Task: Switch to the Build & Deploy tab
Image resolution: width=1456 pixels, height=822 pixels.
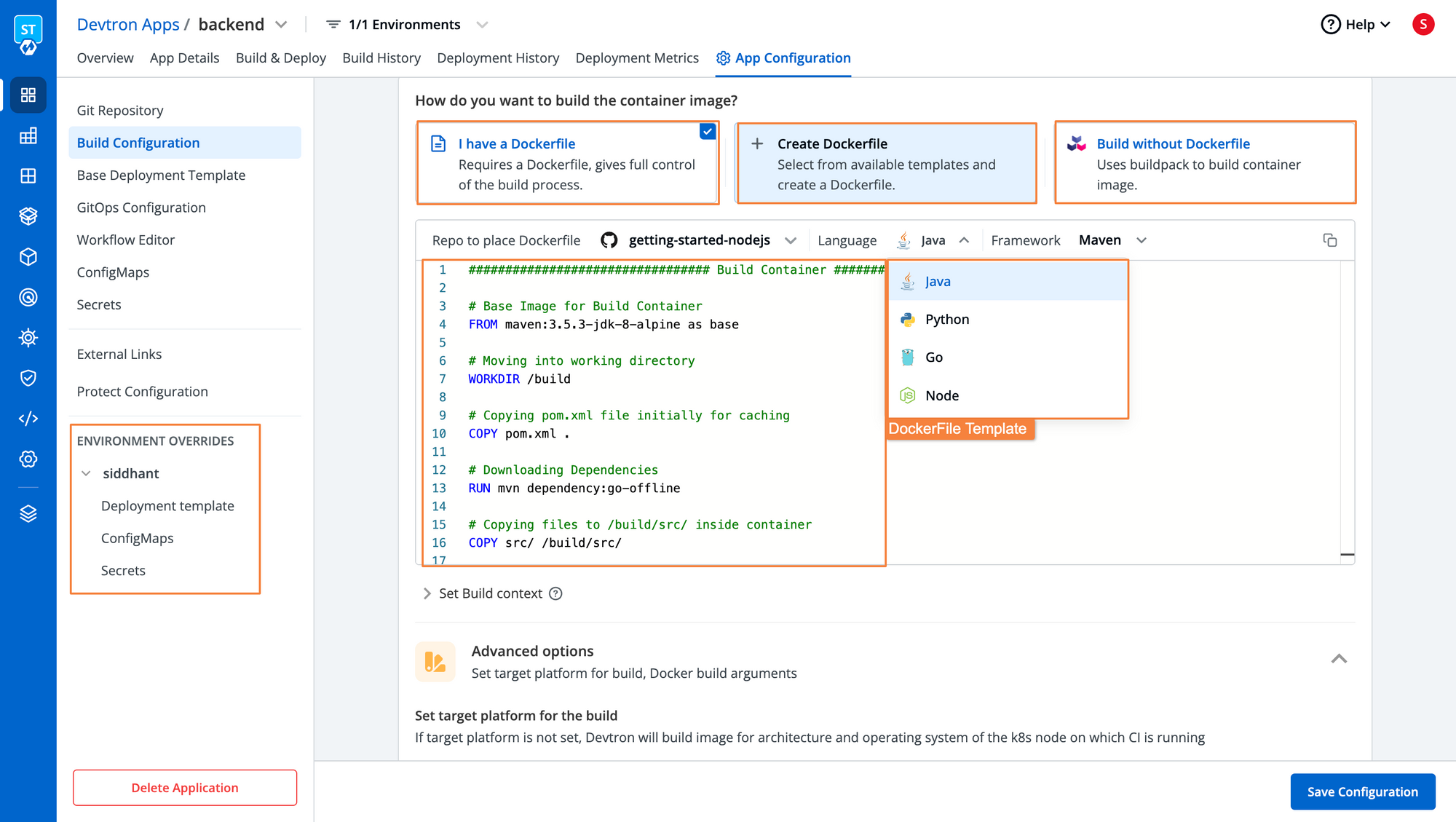Action: click(x=281, y=58)
